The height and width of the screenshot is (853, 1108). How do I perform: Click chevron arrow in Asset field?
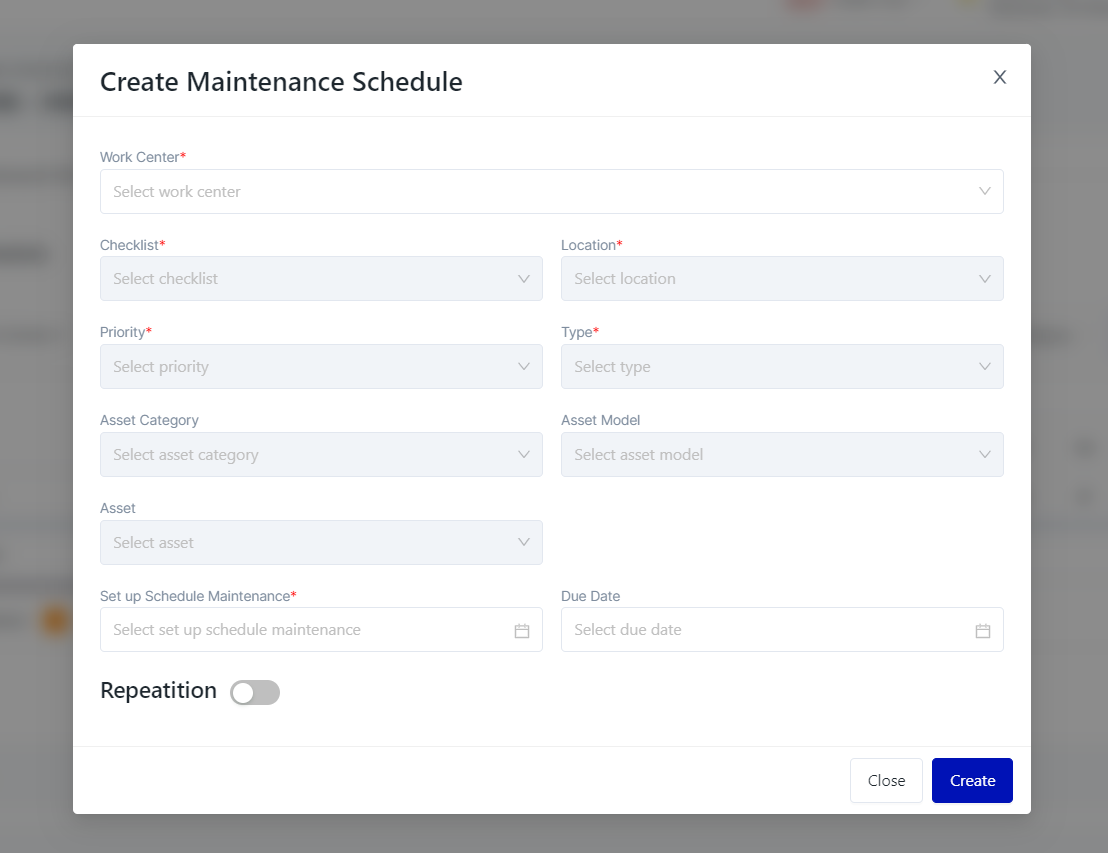point(523,543)
